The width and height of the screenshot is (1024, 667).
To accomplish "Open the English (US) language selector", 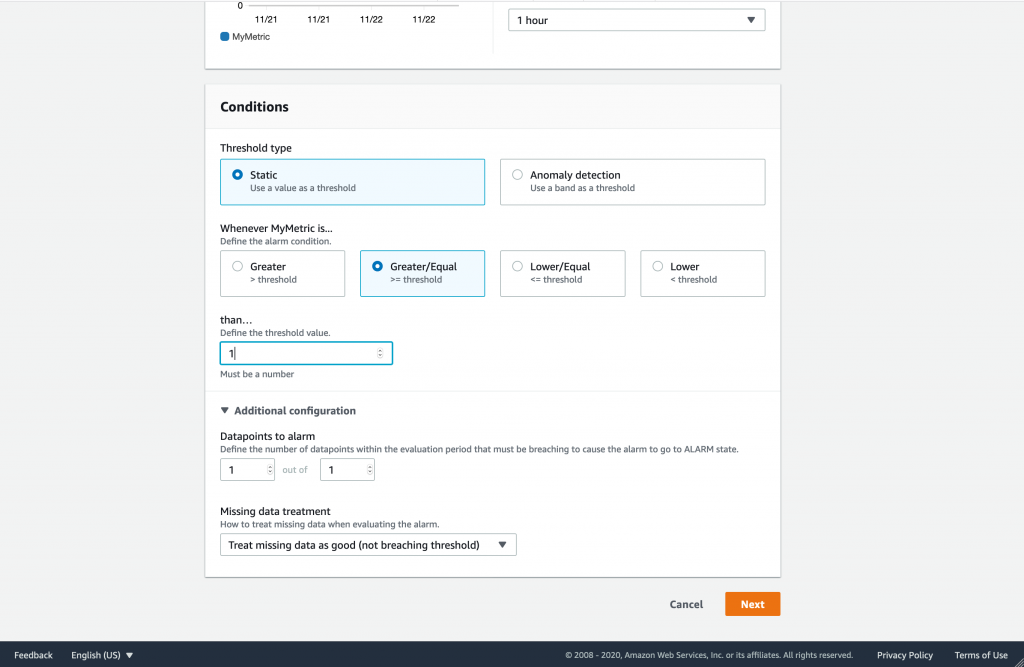I will [x=100, y=655].
